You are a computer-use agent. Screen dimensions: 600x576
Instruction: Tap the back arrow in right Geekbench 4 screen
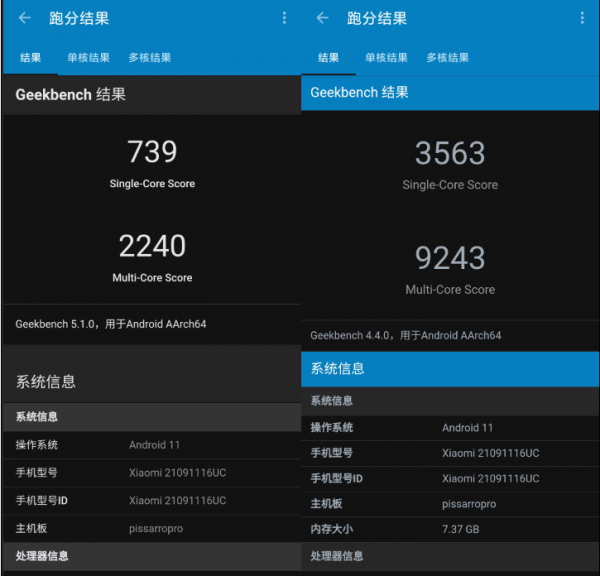[x=323, y=18]
